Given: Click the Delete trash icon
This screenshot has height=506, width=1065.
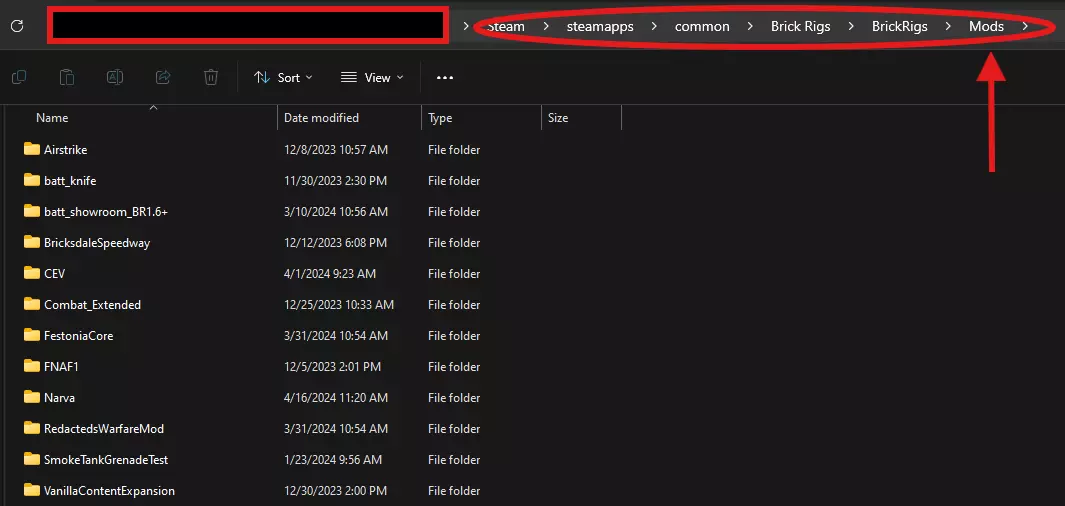Looking at the screenshot, I should point(211,77).
